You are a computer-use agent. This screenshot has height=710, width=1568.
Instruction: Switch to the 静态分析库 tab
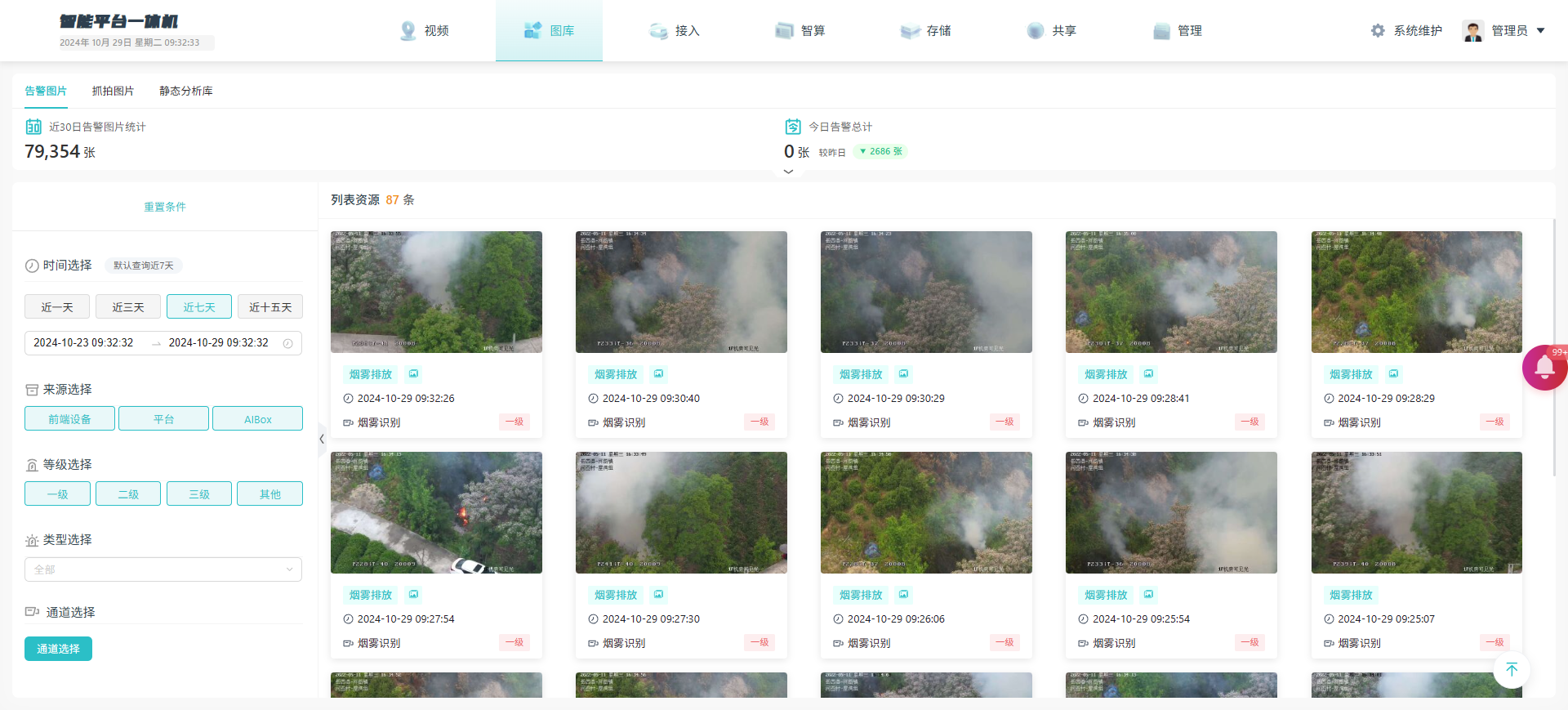point(186,91)
